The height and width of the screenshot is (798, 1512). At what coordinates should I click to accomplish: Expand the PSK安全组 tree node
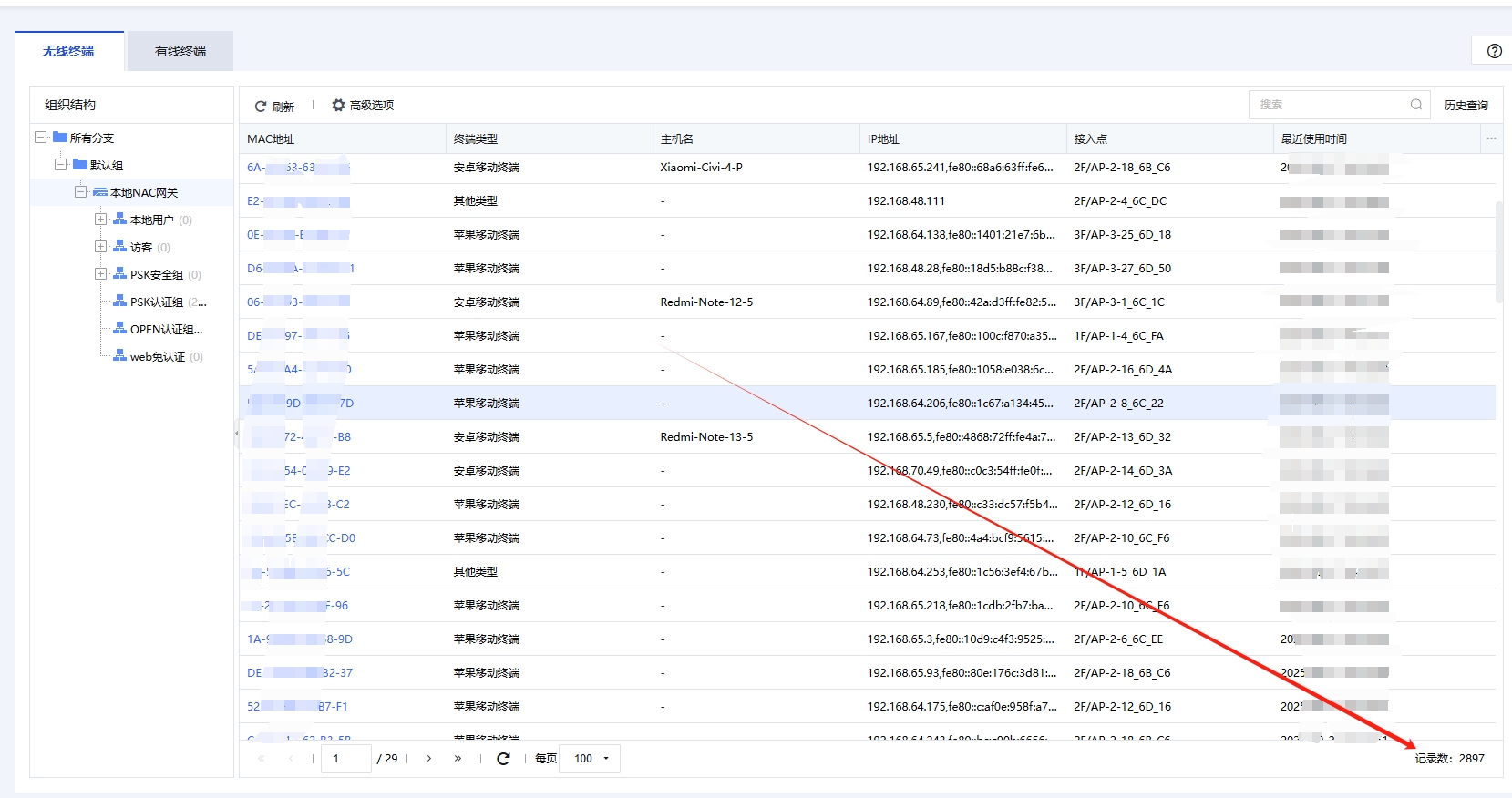pos(101,274)
